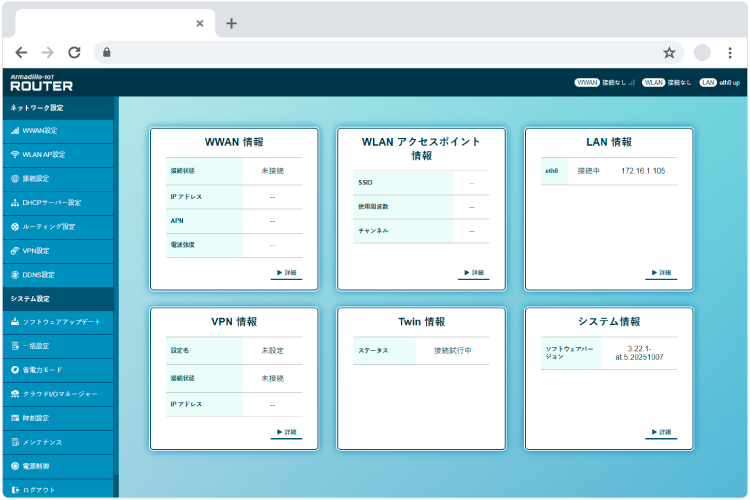The height and width of the screenshot is (500, 750).
Task: Select メンテナンス menu item
Action: click(42, 442)
